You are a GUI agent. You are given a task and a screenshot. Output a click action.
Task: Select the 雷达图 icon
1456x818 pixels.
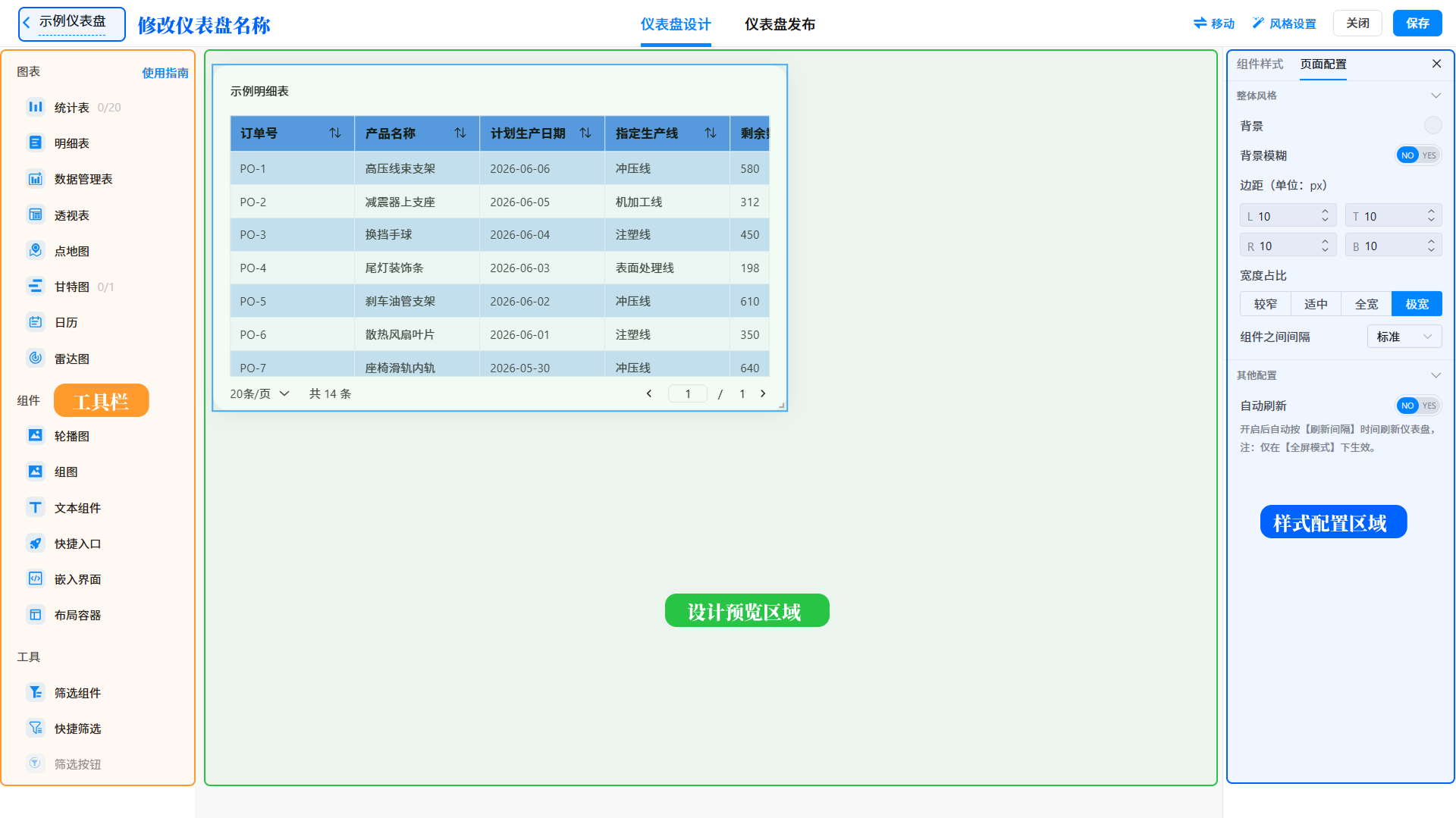[36, 358]
